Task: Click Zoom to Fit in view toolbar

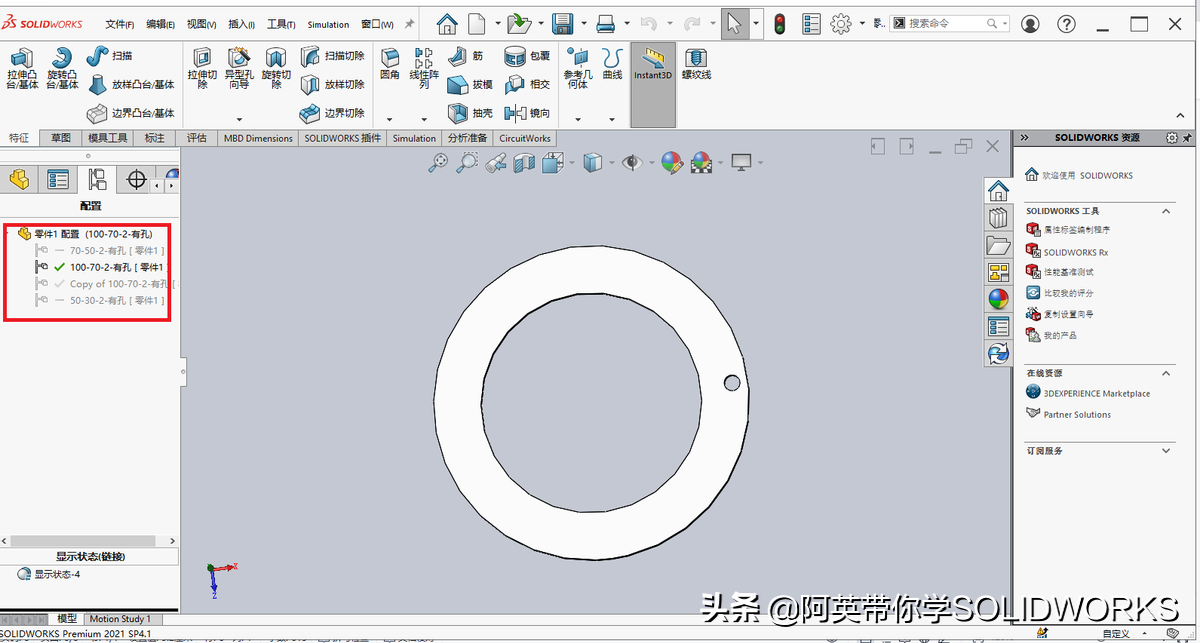Action: coord(438,162)
